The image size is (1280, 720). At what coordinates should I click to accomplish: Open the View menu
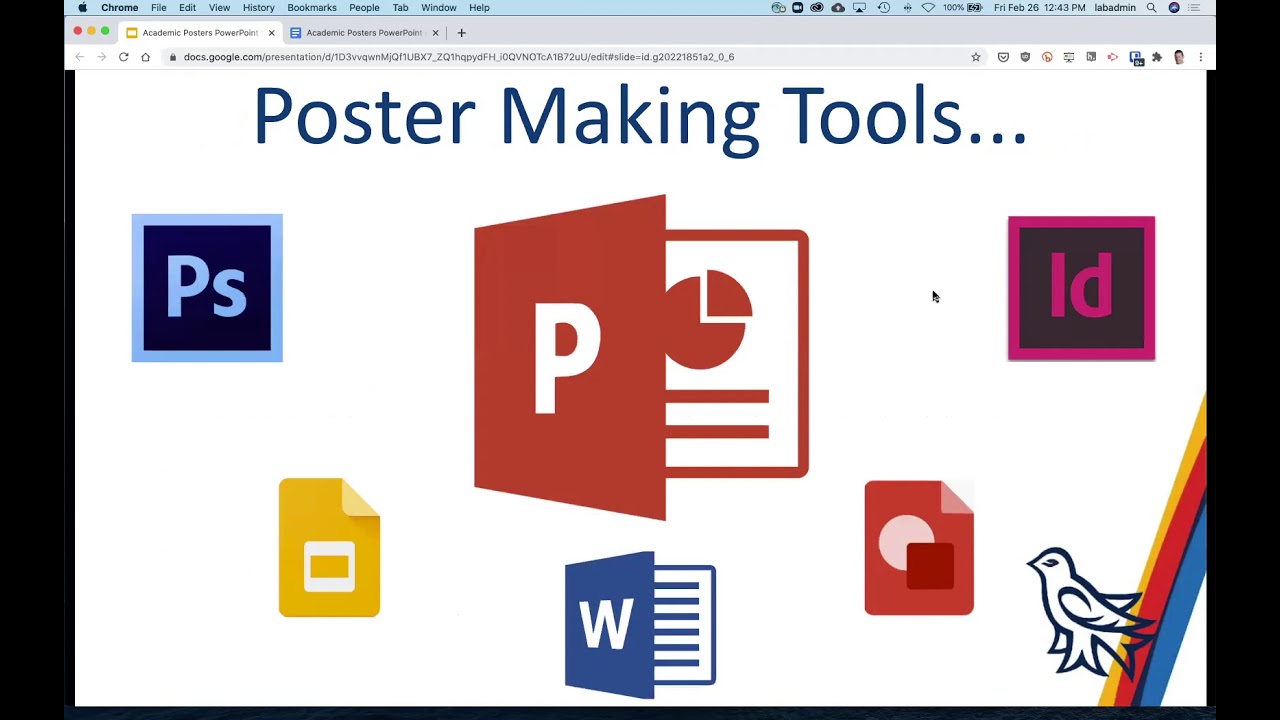pyautogui.click(x=219, y=8)
